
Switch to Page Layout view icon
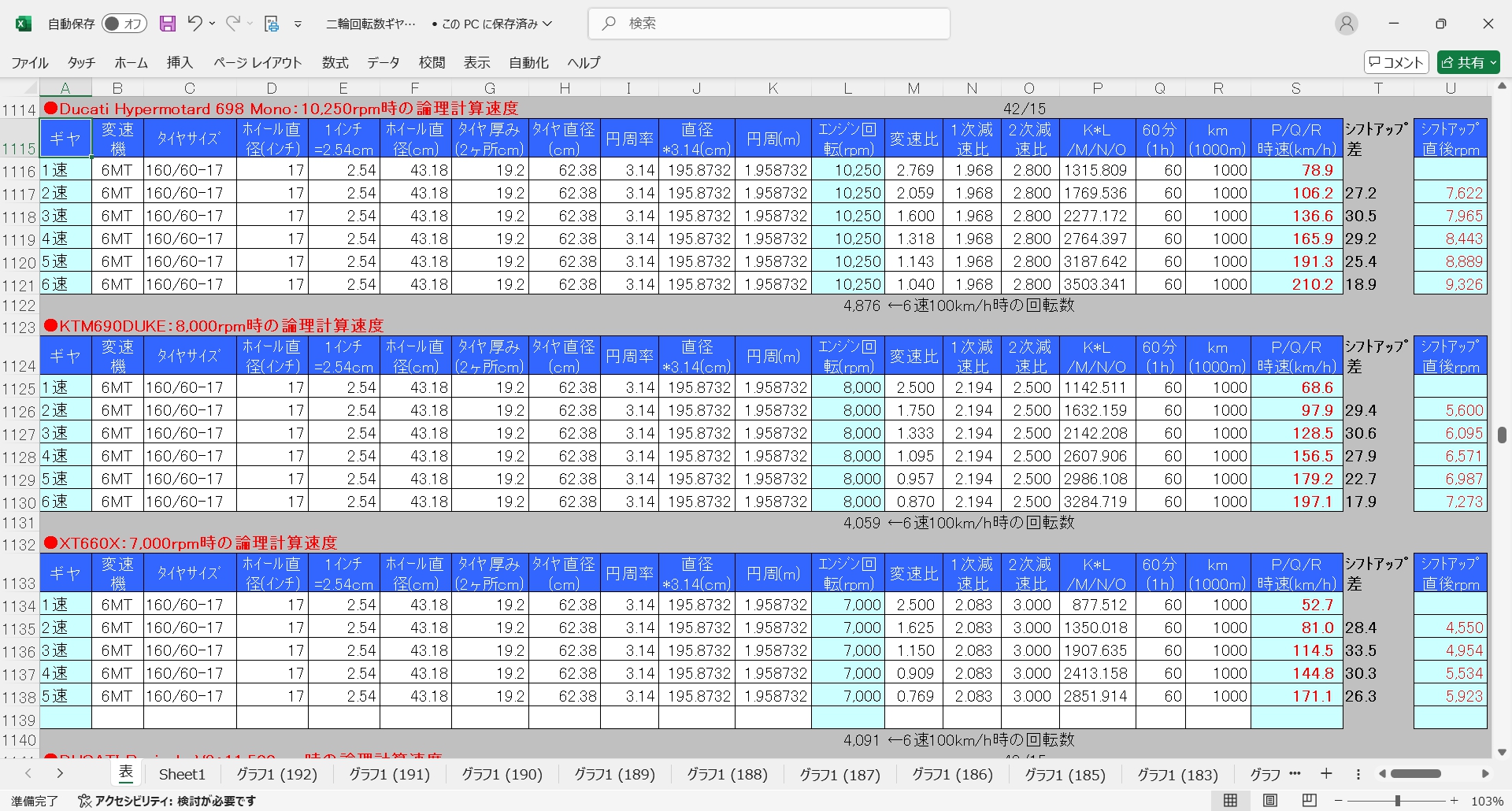[1269, 801]
